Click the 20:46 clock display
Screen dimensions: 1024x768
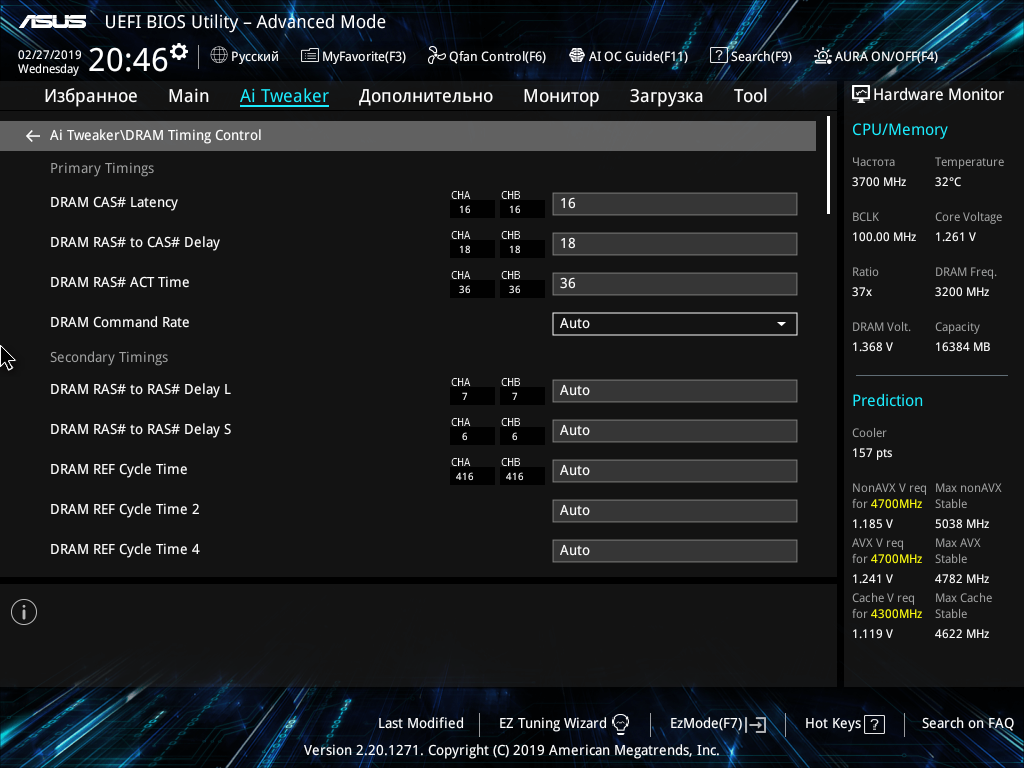(128, 60)
